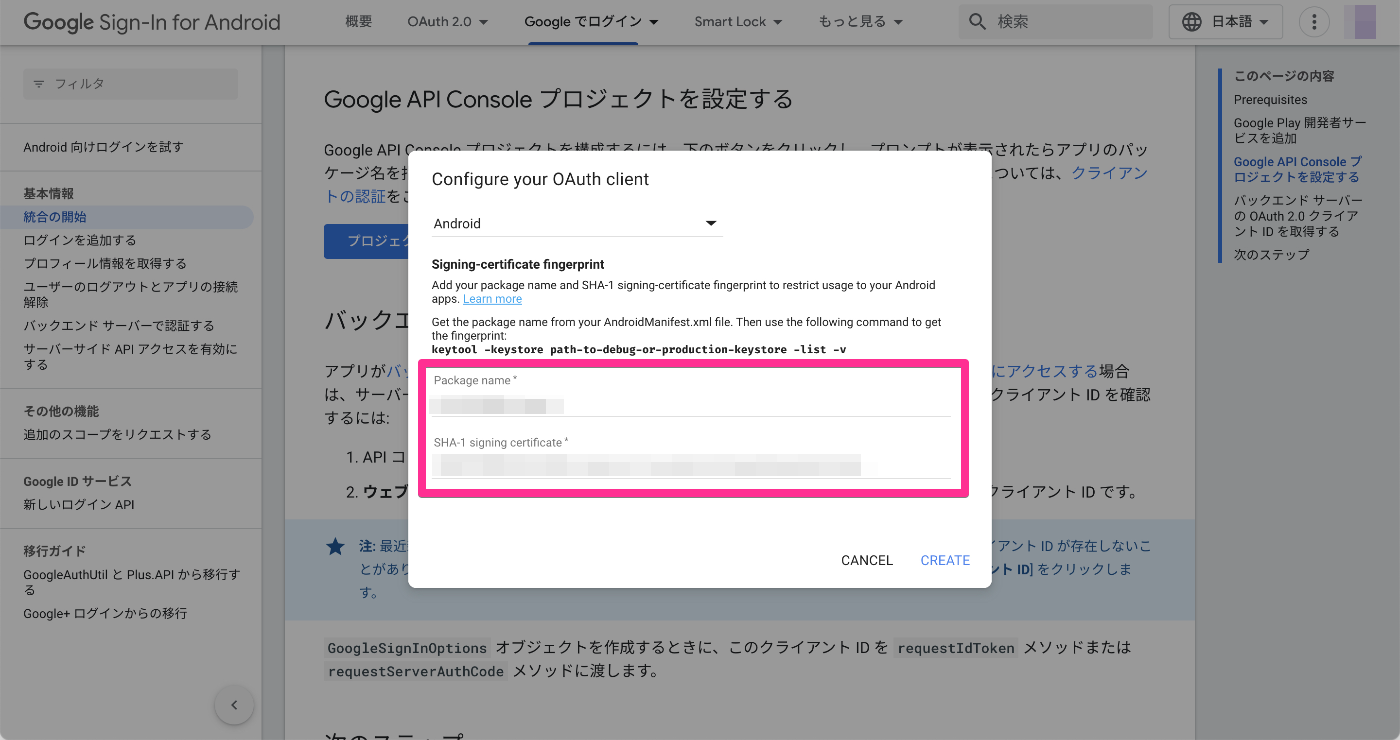Click Signing-certificate fingerprint label
The height and width of the screenshot is (740, 1400).
coord(518,264)
